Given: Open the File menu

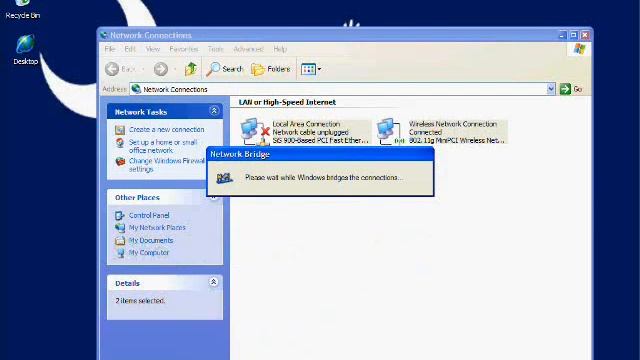Looking at the screenshot, I should point(110,49).
